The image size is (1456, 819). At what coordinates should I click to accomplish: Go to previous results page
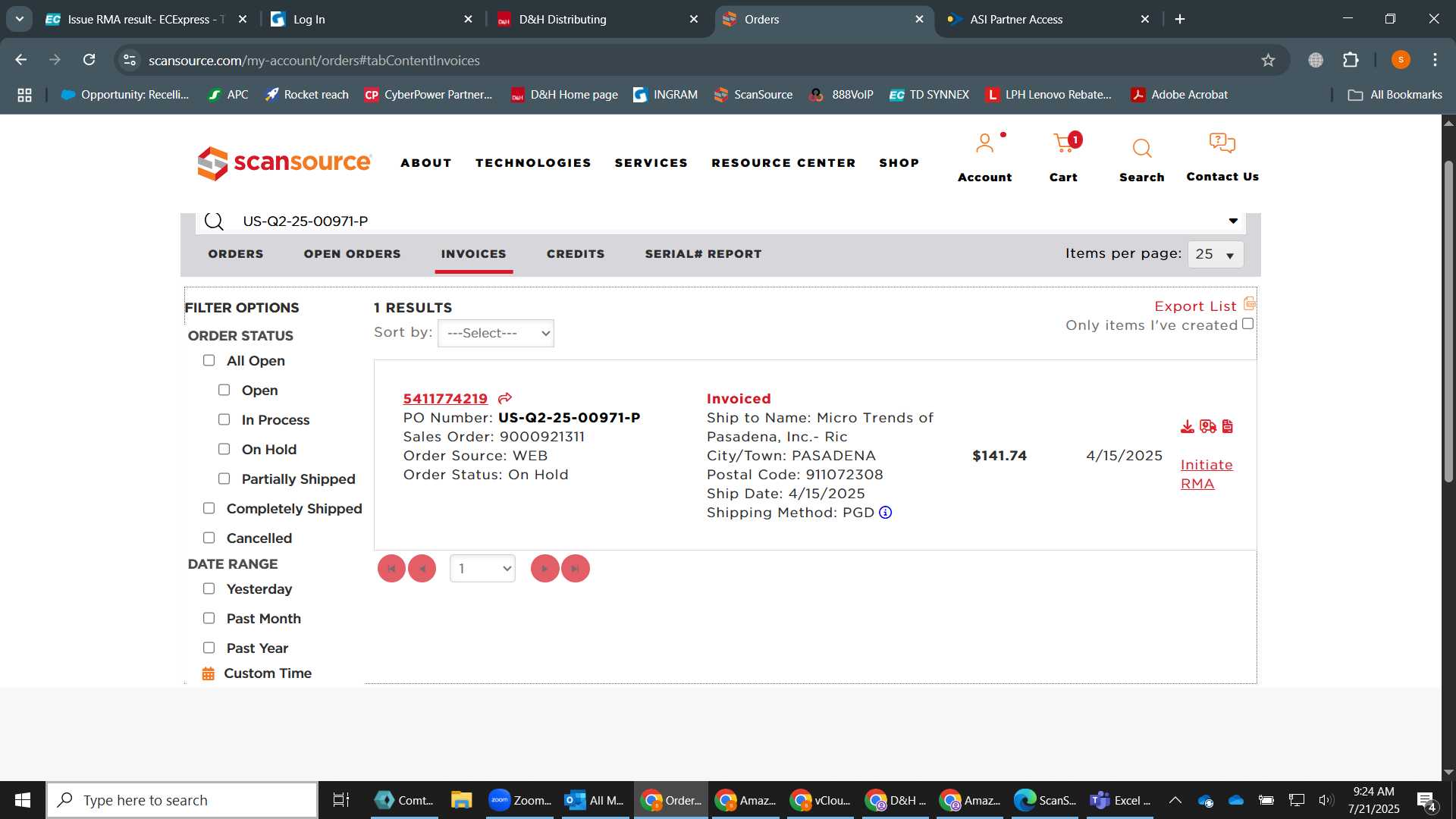click(422, 569)
